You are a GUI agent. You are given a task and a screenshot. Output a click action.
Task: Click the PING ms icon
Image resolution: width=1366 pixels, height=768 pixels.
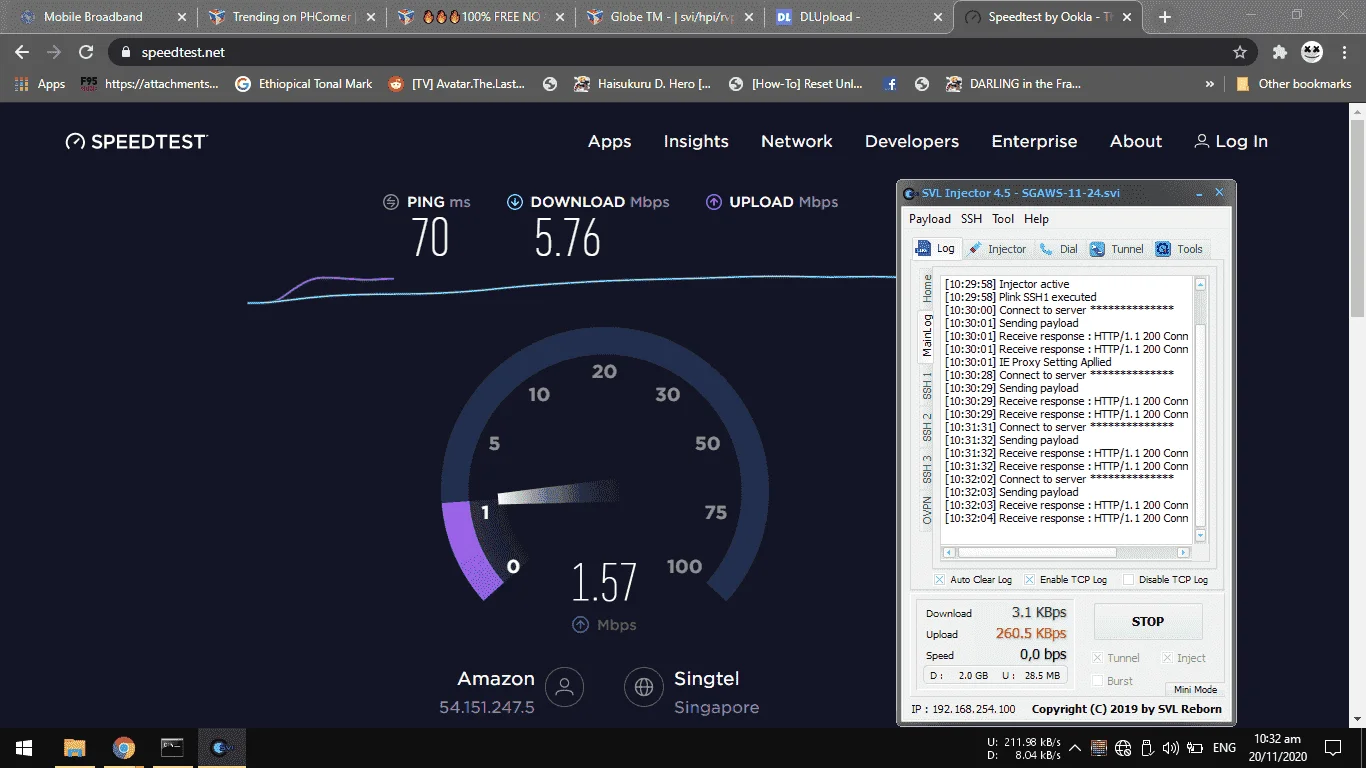coord(391,202)
